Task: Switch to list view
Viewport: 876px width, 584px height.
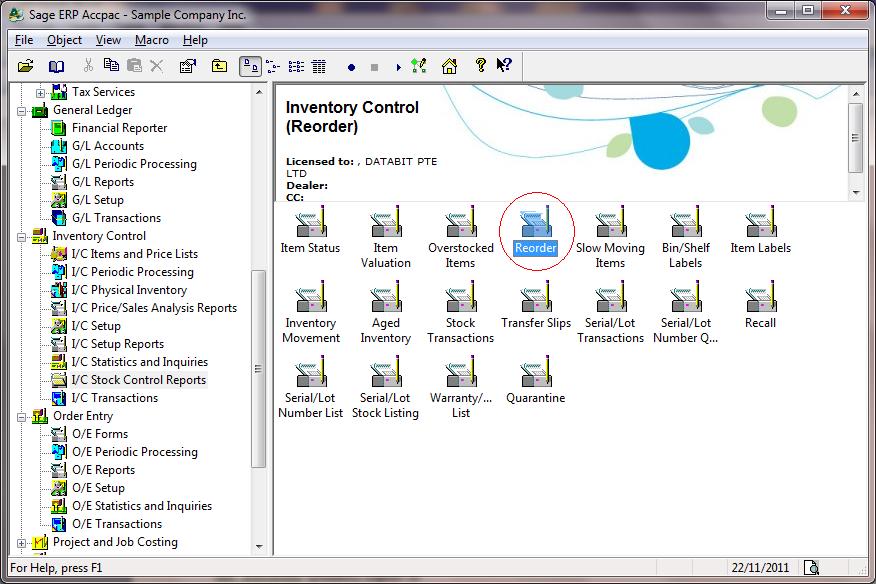Action: pos(296,67)
